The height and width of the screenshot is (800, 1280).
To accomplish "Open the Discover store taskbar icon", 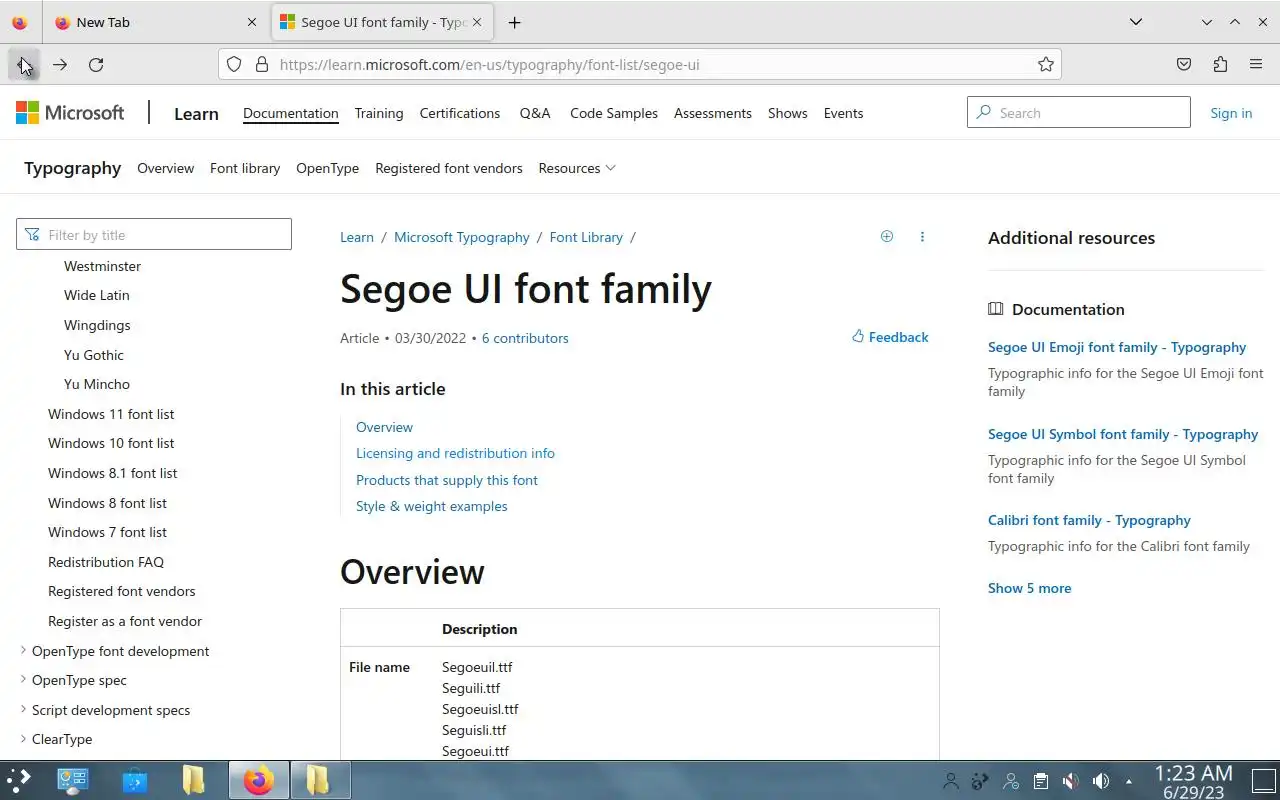I will pos(134,780).
